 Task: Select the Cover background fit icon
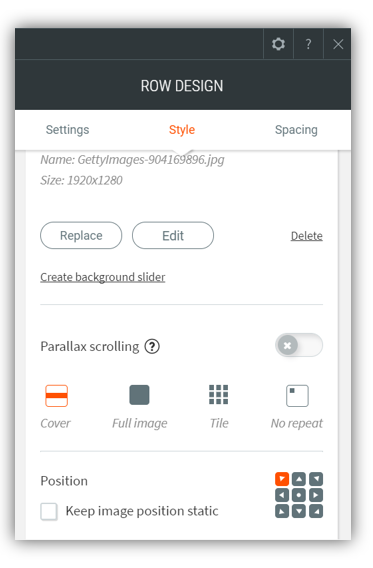(57, 398)
